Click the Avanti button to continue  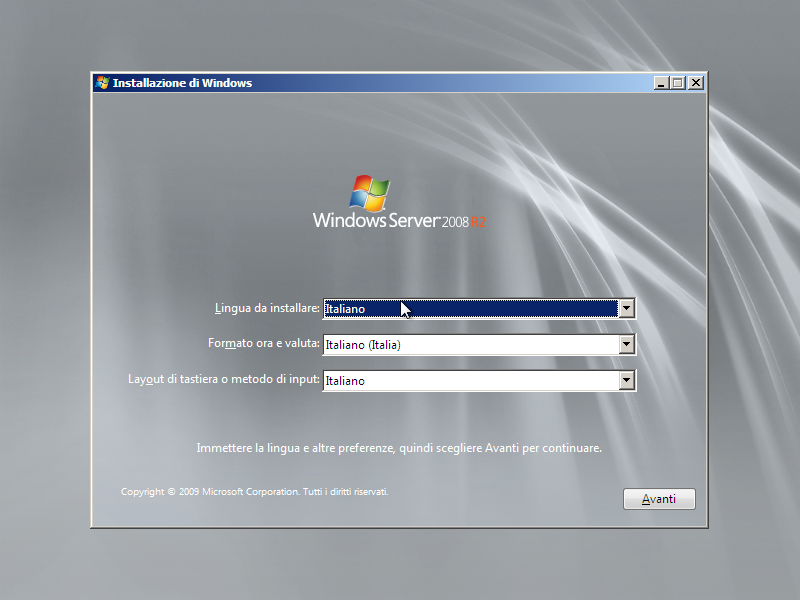659,498
